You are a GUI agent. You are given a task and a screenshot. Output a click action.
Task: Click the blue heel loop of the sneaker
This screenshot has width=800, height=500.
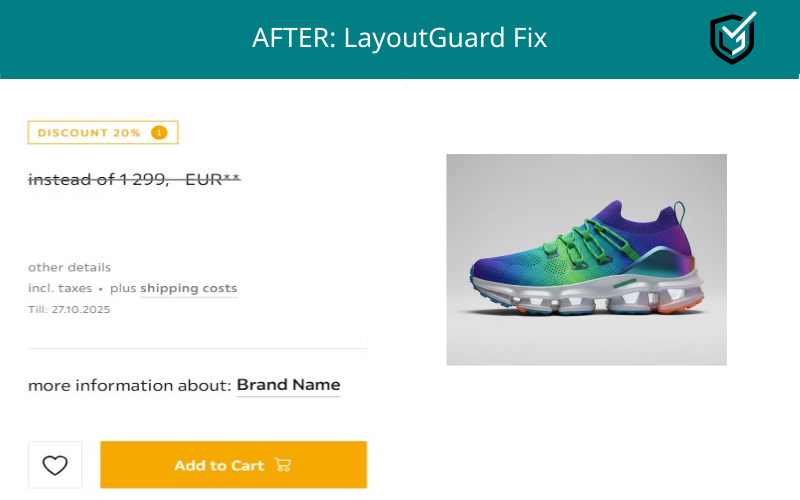679,213
